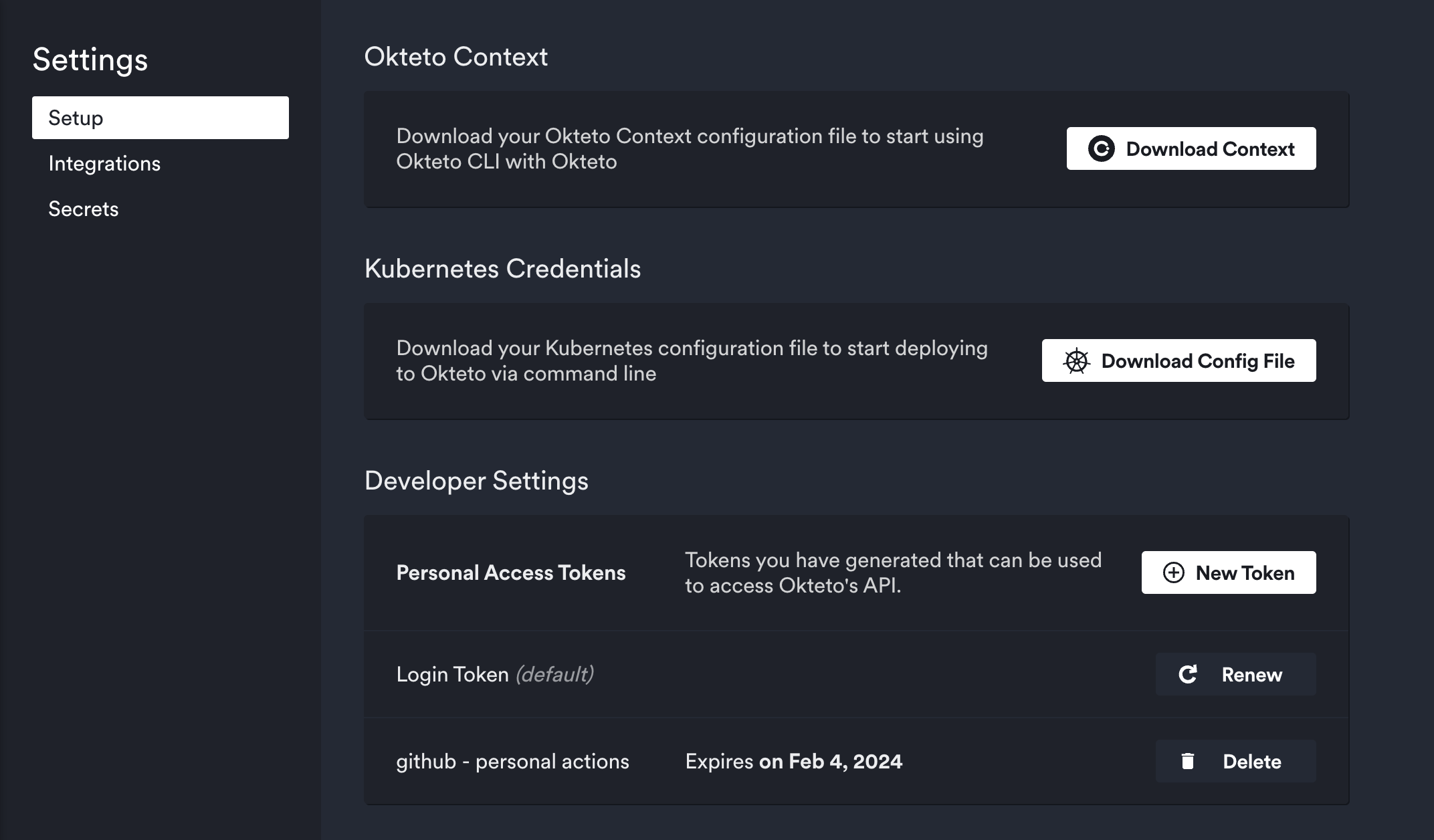The height and width of the screenshot is (840, 1434).
Task: Delete the github personal actions token
Action: [x=1251, y=762]
